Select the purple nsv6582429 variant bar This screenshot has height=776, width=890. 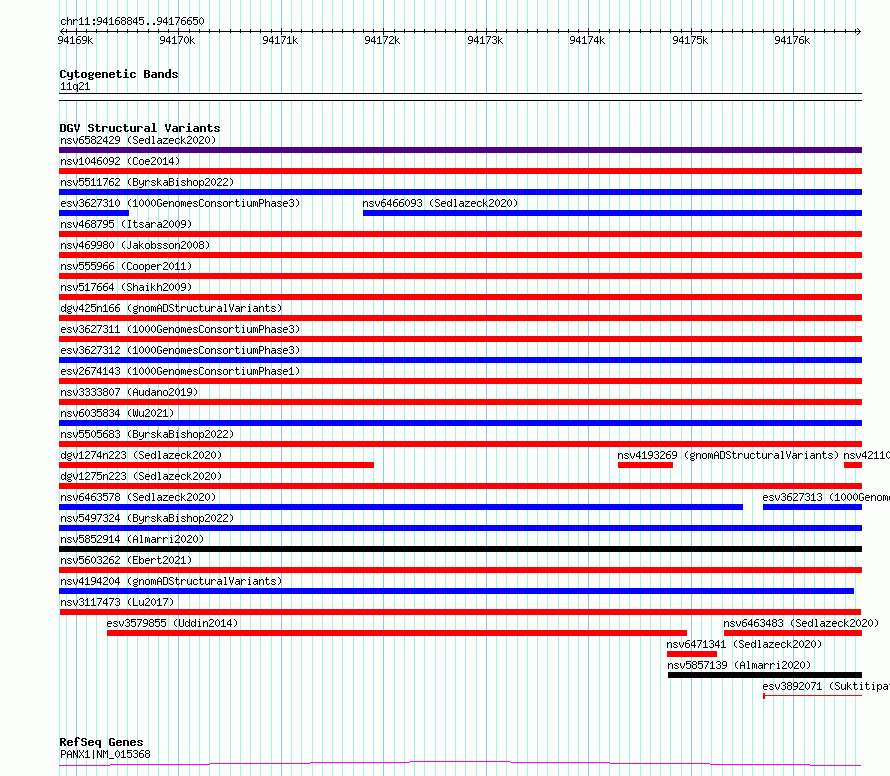(x=460, y=150)
